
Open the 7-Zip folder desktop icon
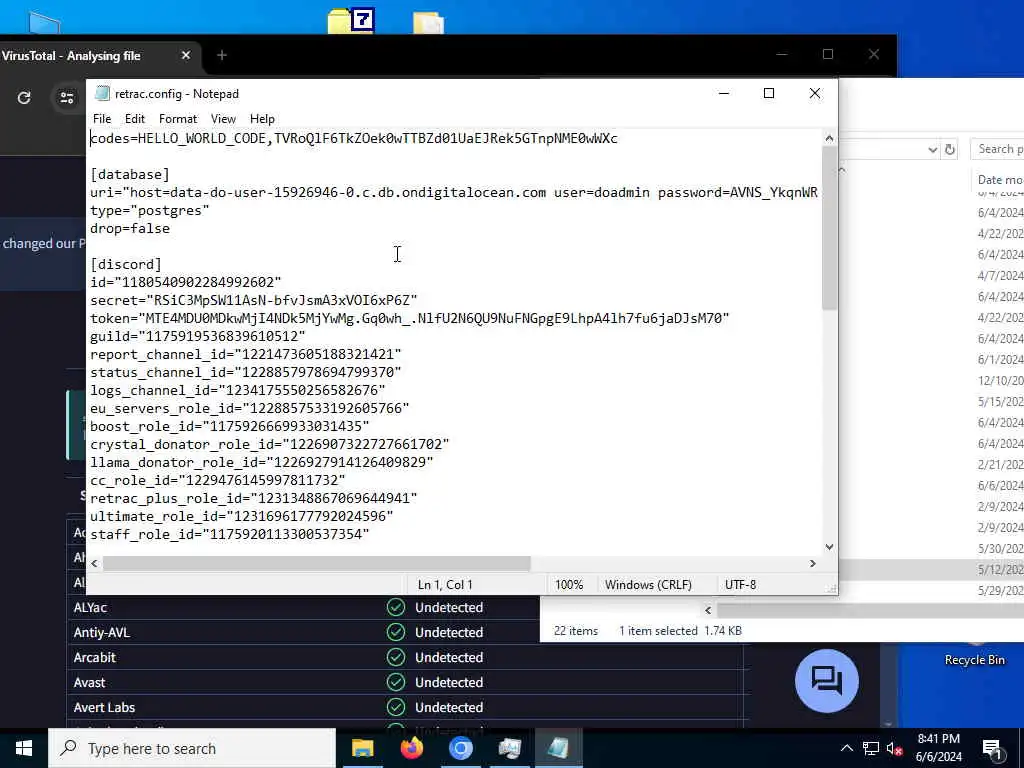click(351, 20)
